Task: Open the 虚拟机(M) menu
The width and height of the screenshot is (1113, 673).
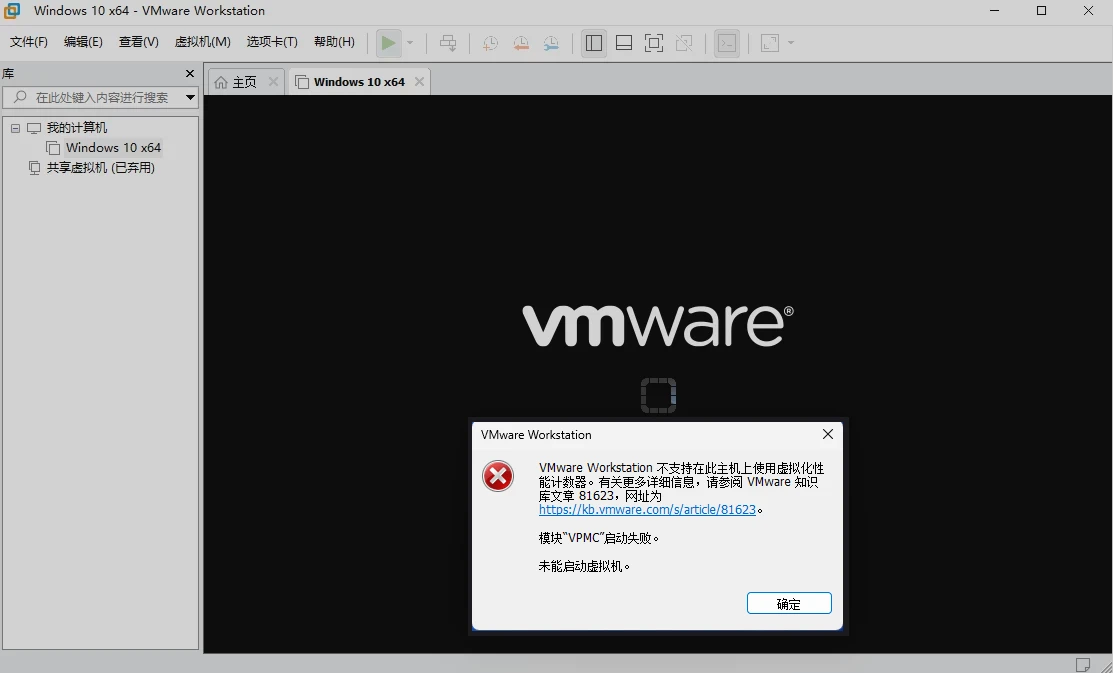Action: [202, 42]
